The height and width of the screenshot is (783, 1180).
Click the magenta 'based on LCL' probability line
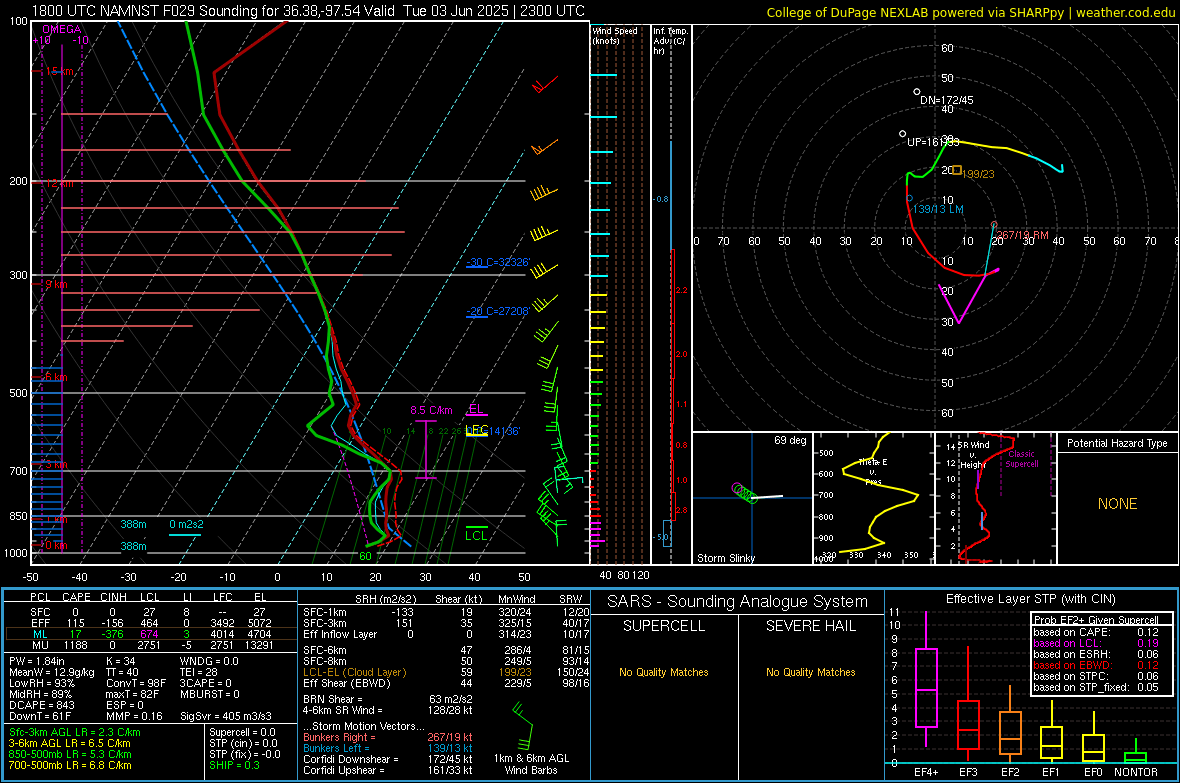1095,643
